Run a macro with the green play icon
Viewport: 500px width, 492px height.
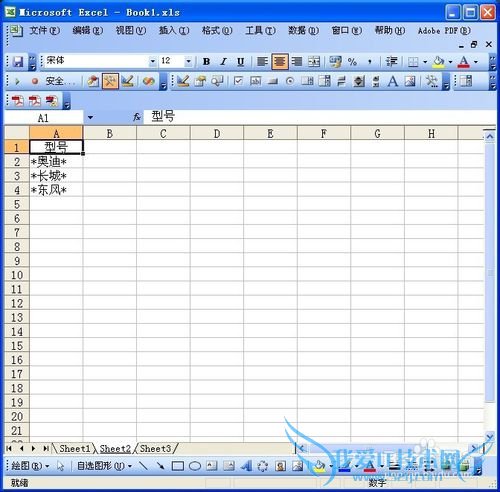click(x=17, y=81)
